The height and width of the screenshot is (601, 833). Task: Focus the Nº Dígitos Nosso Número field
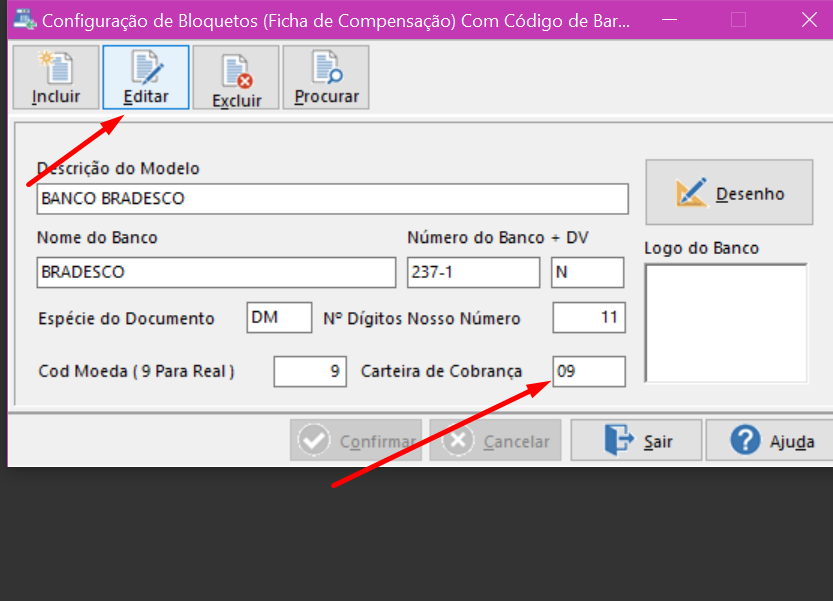589,318
